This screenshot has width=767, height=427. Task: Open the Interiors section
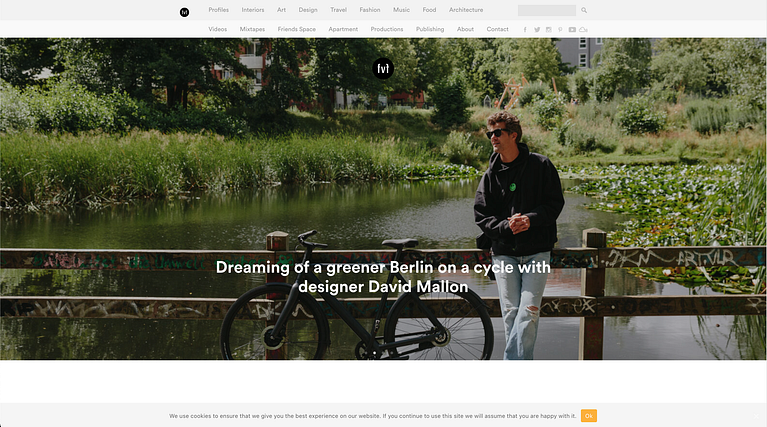tap(253, 10)
